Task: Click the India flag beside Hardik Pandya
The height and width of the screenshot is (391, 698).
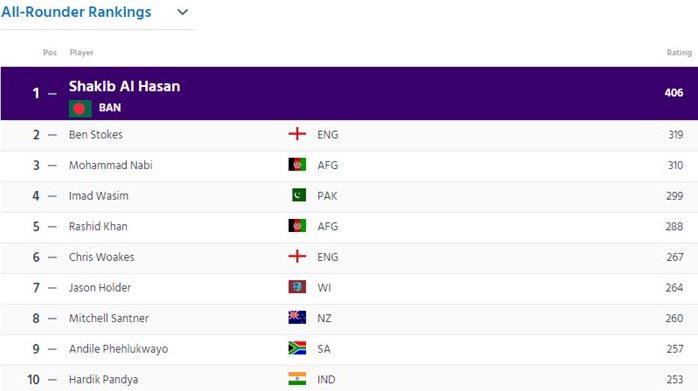Action: pyautogui.click(x=297, y=379)
